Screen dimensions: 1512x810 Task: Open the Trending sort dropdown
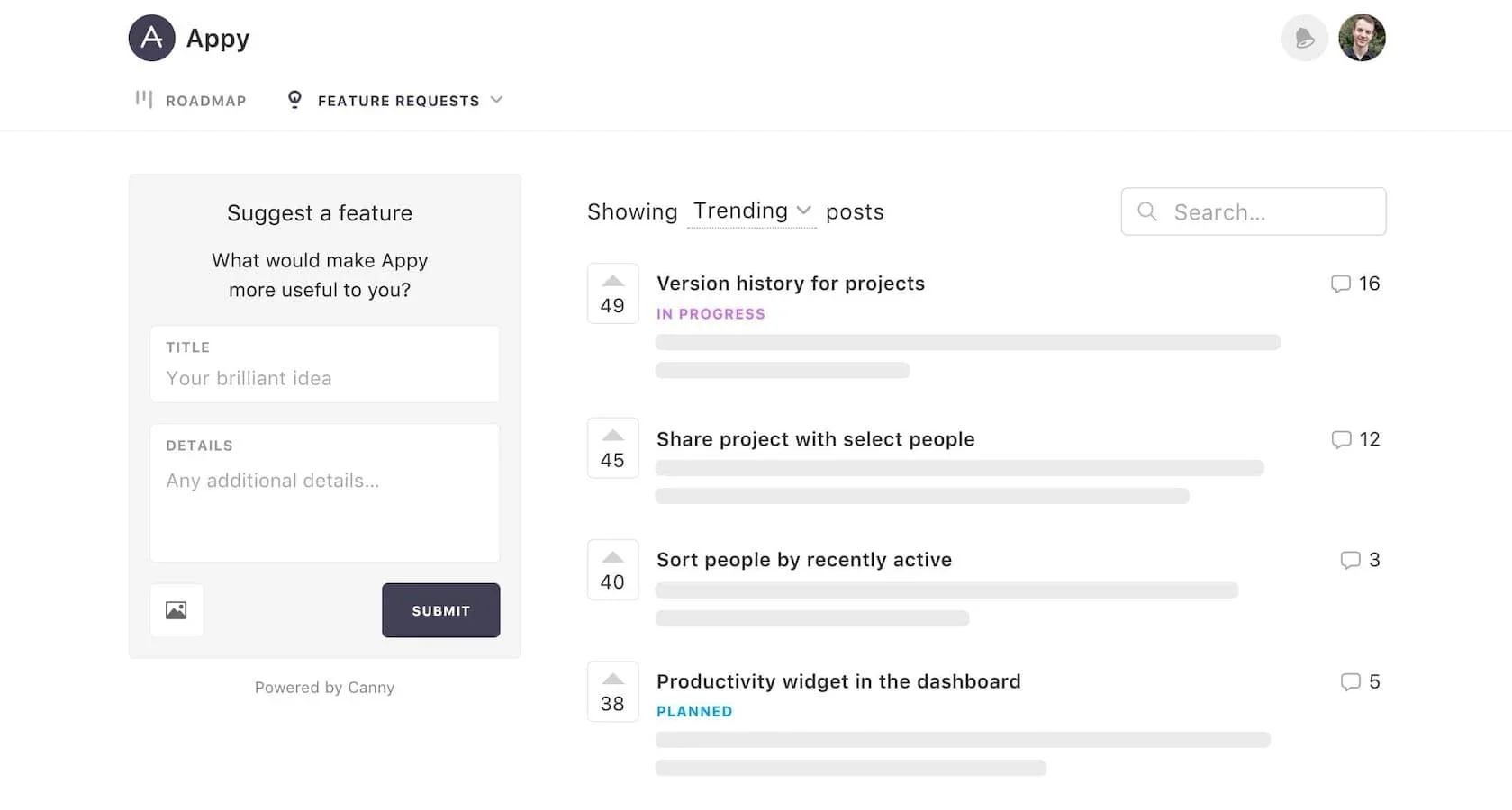tap(752, 211)
